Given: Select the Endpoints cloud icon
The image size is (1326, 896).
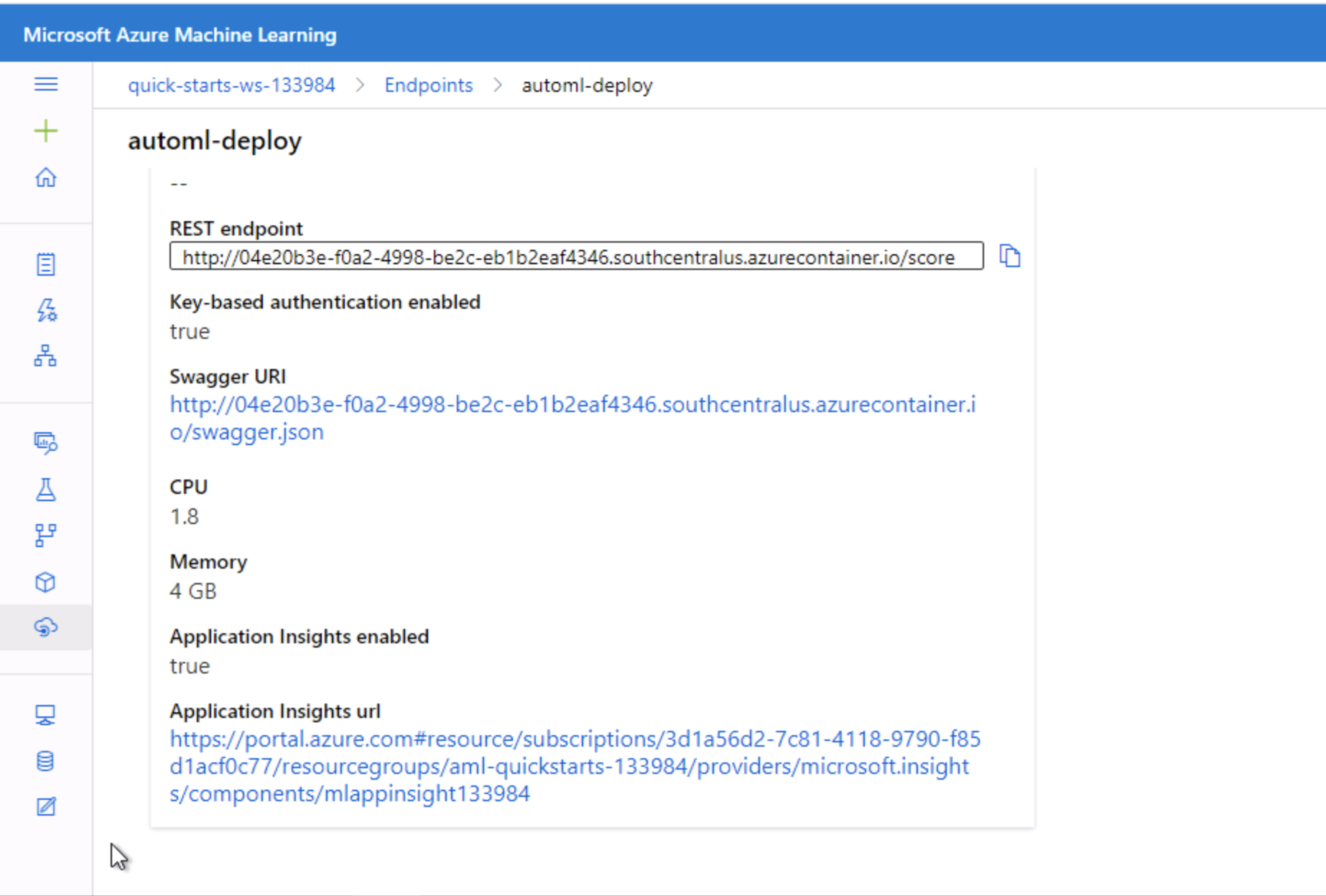Looking at the screenshot, I should tap(46, 627).
